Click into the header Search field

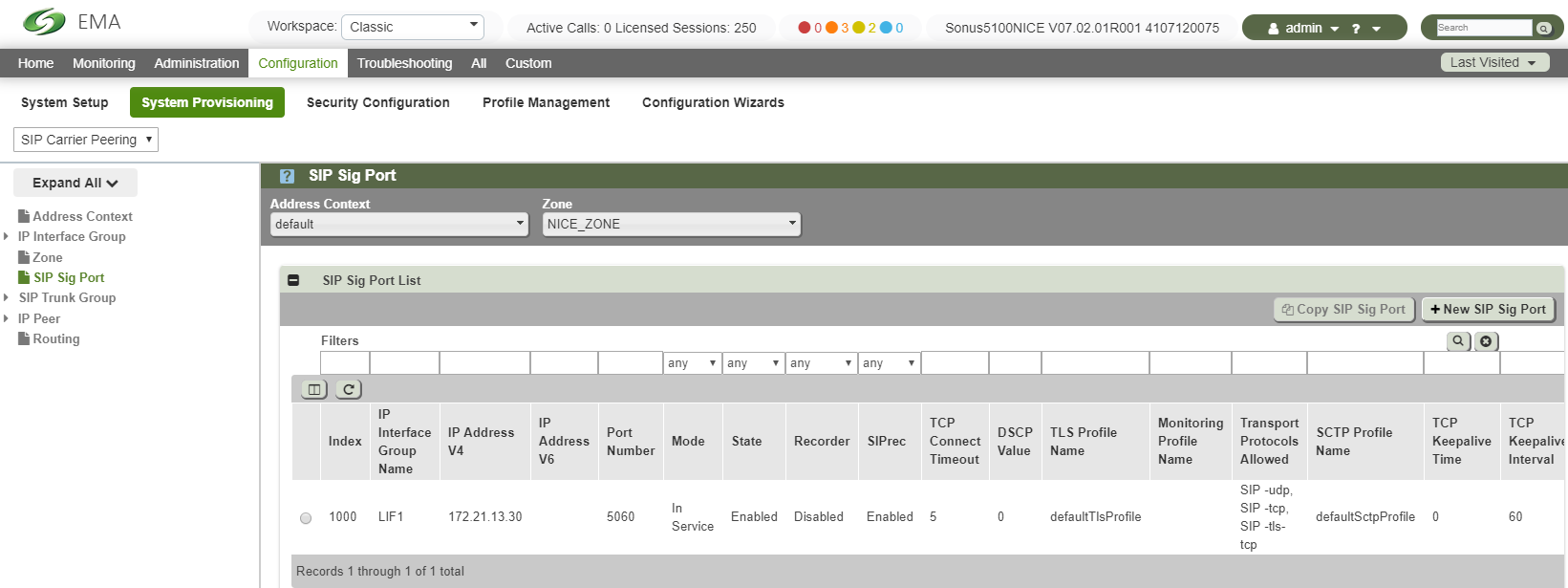coord(1484,28)
